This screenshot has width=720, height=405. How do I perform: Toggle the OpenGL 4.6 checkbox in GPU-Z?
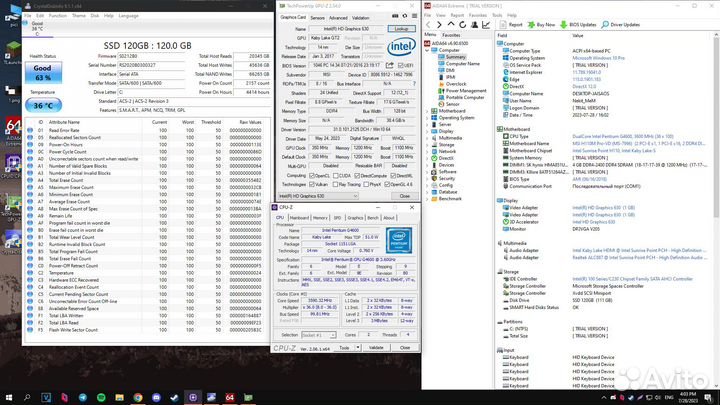387,185
